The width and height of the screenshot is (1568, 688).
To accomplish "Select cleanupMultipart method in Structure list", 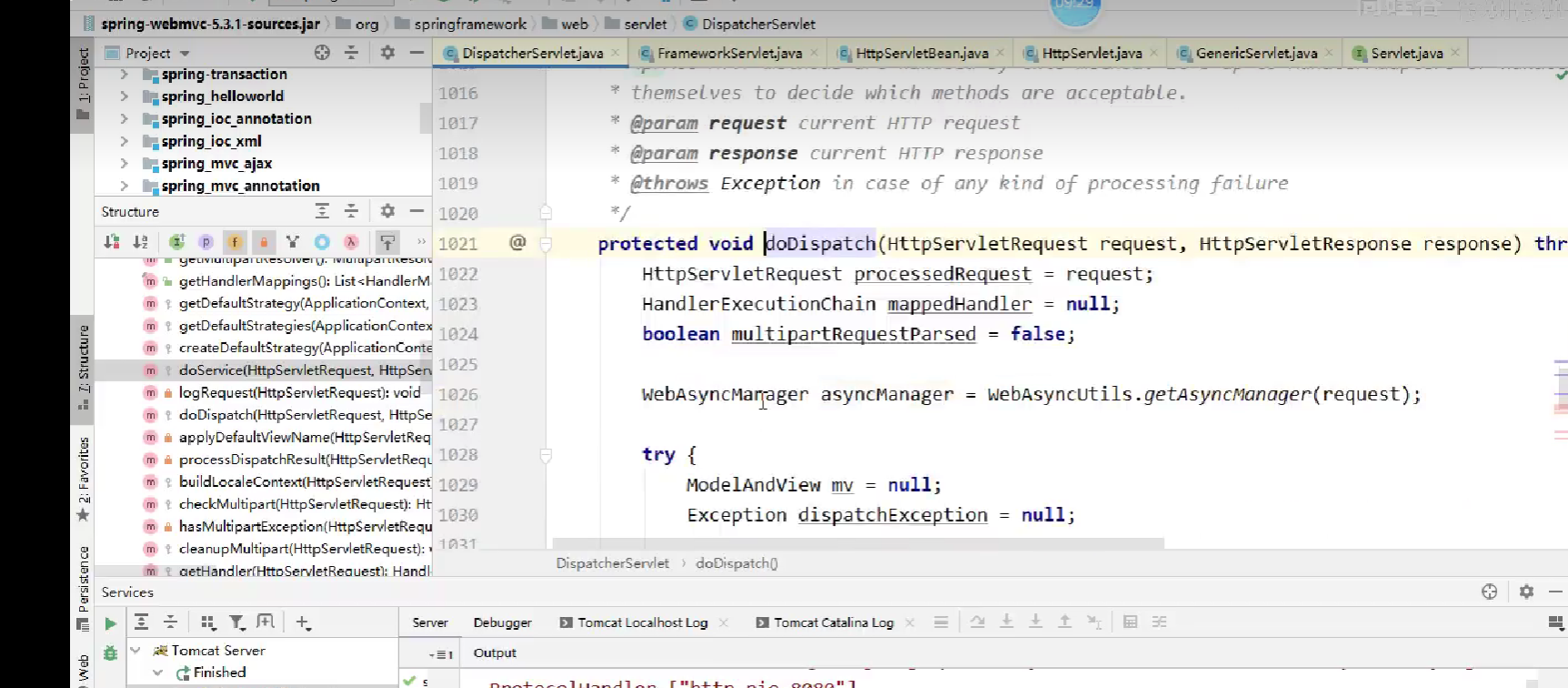I will click(x=264, y=549).
